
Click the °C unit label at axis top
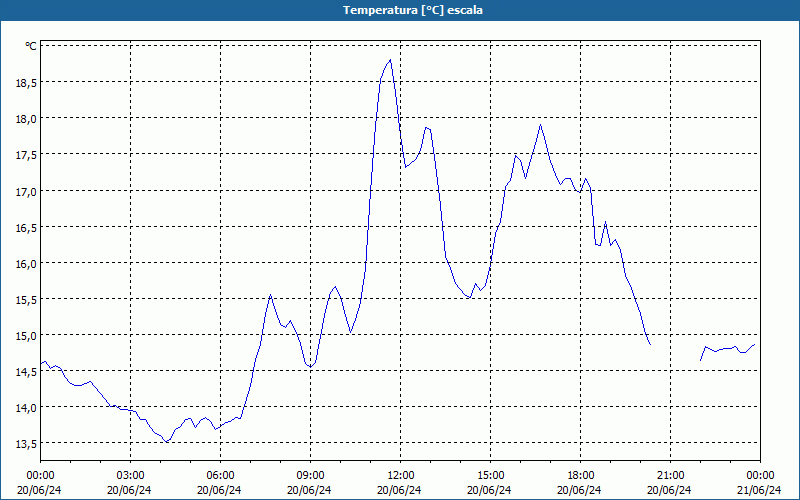point(31,46)
